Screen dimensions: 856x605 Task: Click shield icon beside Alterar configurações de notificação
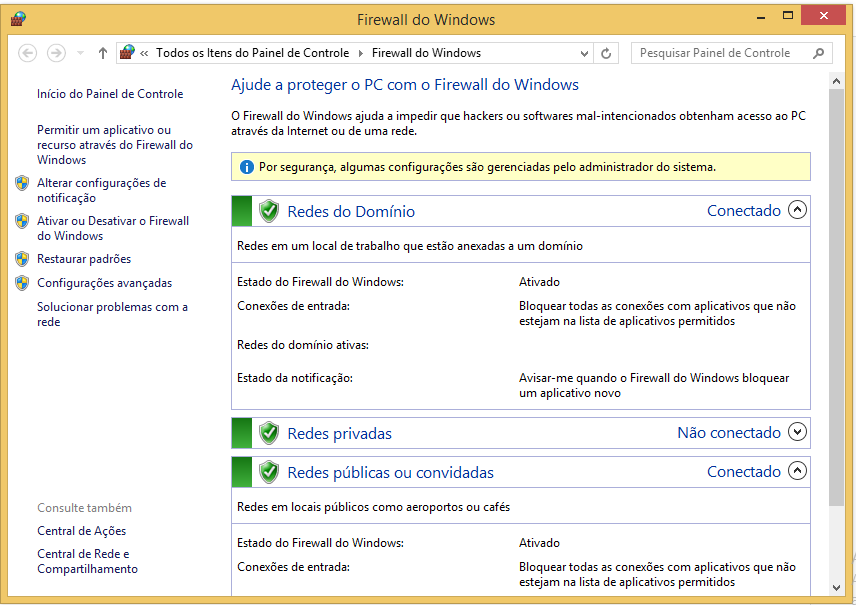click(x=22, y=183)
